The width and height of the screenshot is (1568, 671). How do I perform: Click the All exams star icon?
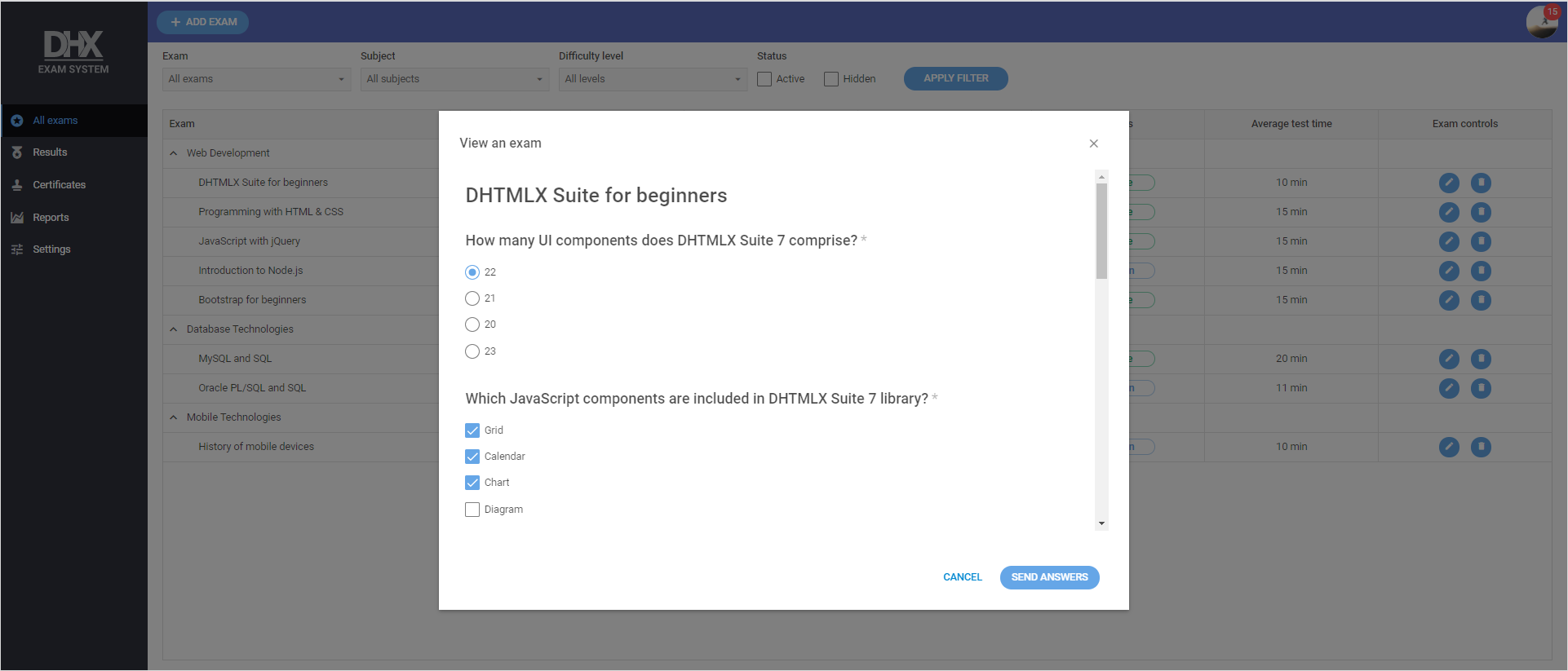[17, 121]
